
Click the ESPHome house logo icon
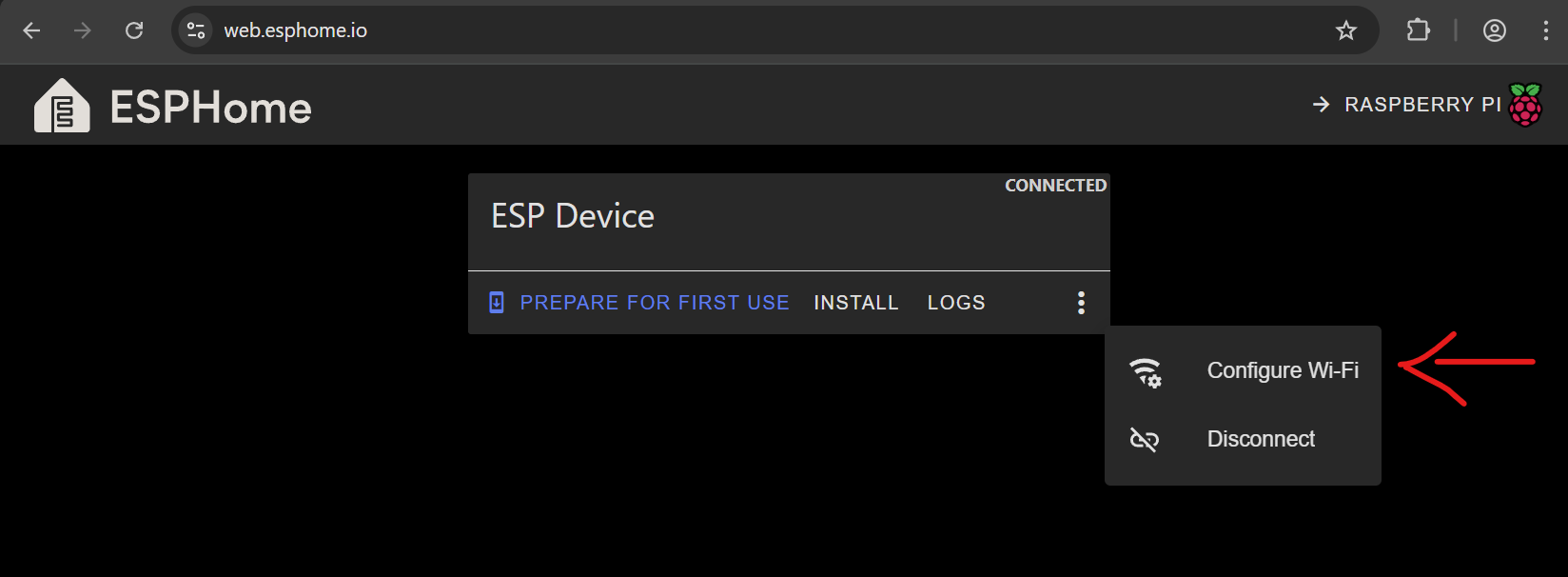click(x=62, y=106)
